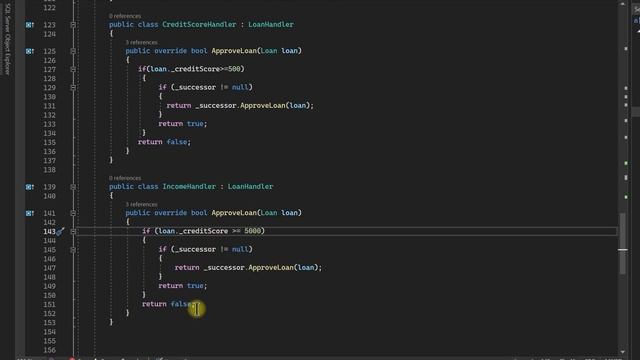Image resolution: width=640 pixels, height=360 pixels.
Task: Click closing brace on line 153
Action: point(111,322)
